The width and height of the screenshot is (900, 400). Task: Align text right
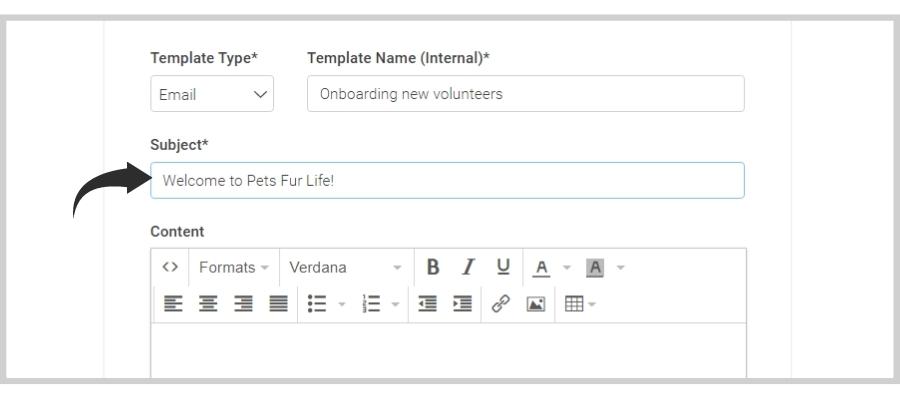pyautogui.click(x=243, y=304)
